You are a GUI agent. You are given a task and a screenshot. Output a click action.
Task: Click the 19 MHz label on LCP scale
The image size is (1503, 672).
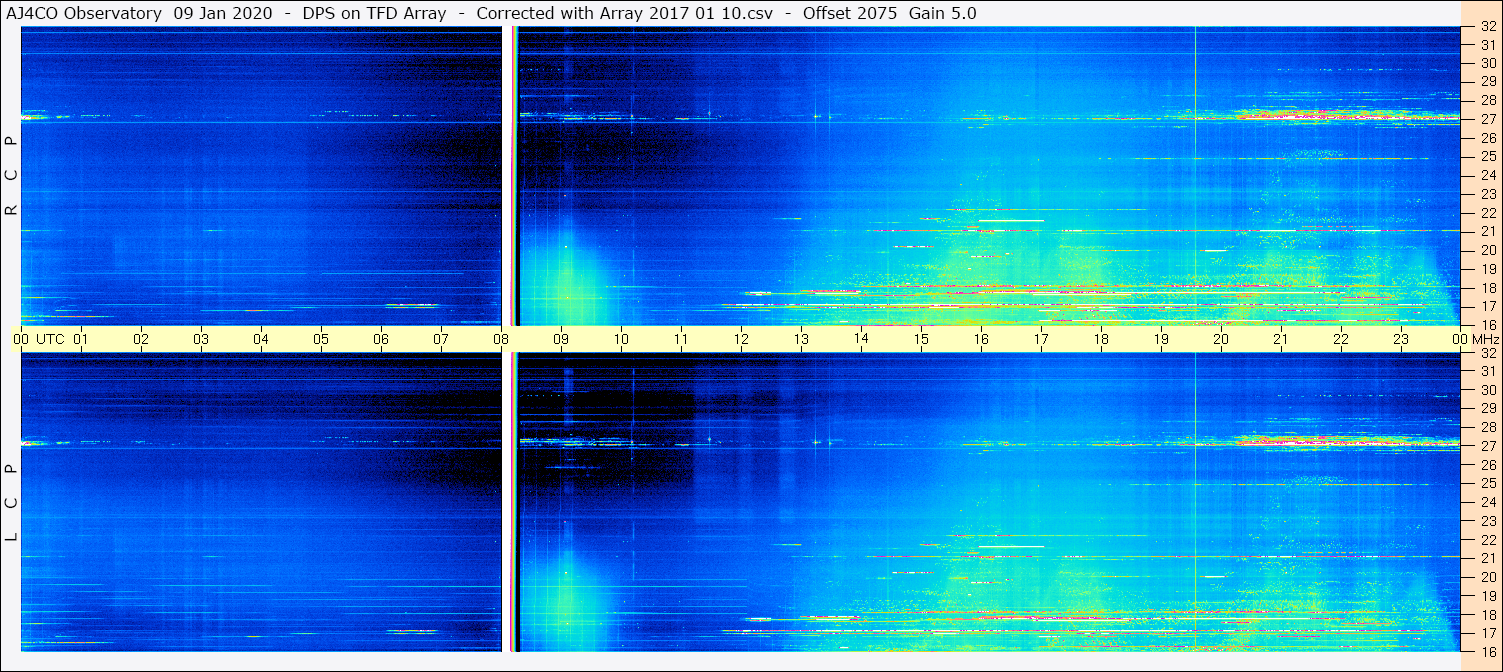(x=1487, y=596)
